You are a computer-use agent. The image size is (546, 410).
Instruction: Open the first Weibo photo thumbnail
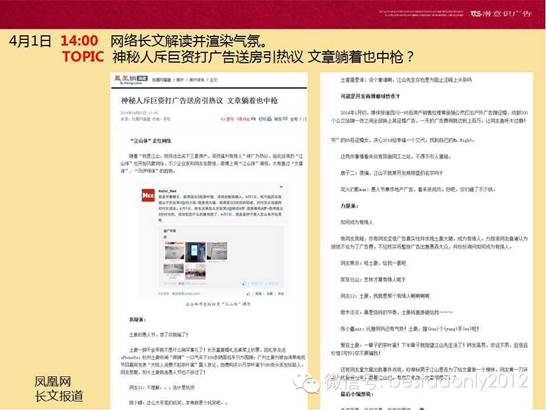coord(174,250)
